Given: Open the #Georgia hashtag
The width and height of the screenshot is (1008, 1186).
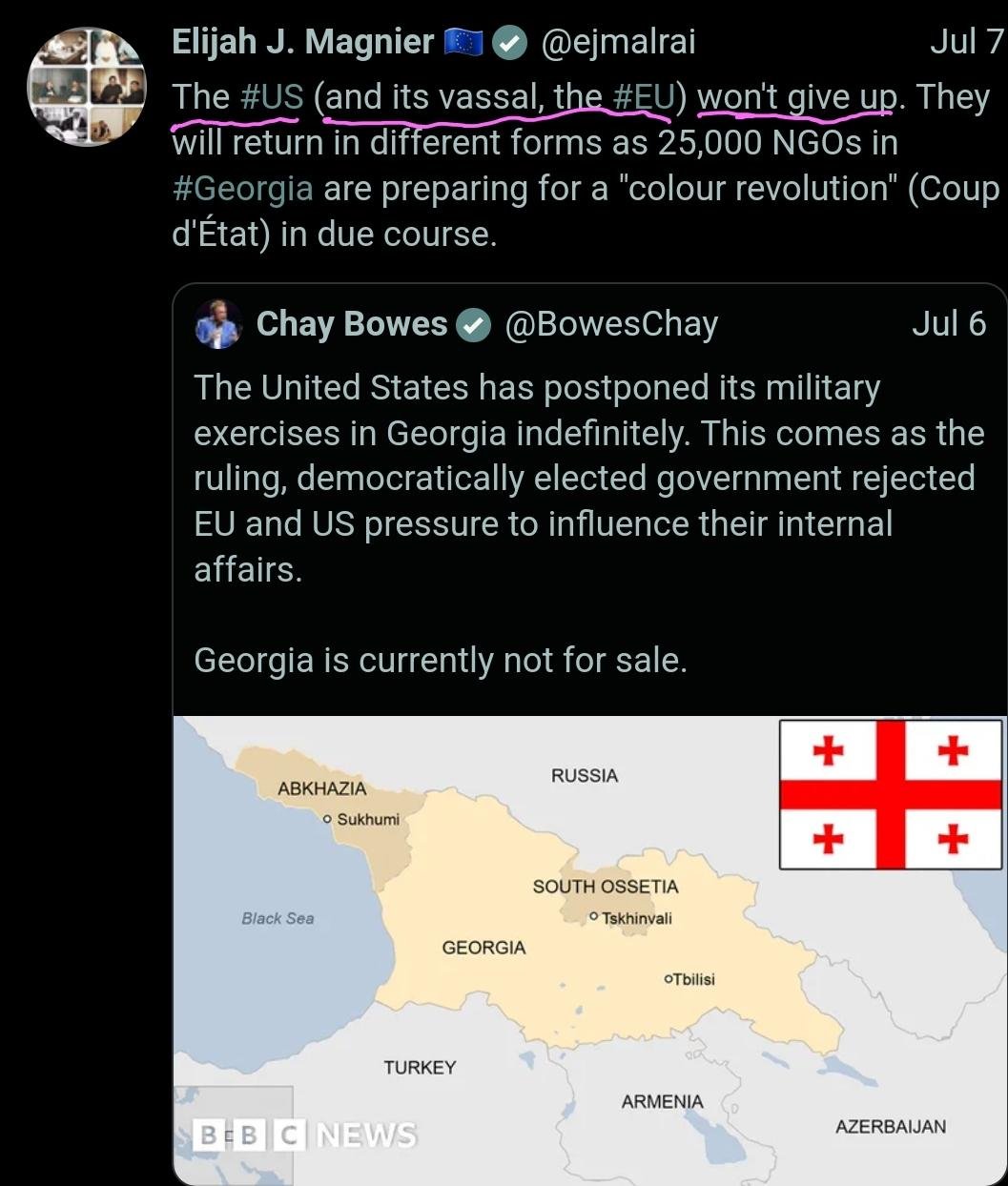Looking at the screenshot, I should point(242,189).
